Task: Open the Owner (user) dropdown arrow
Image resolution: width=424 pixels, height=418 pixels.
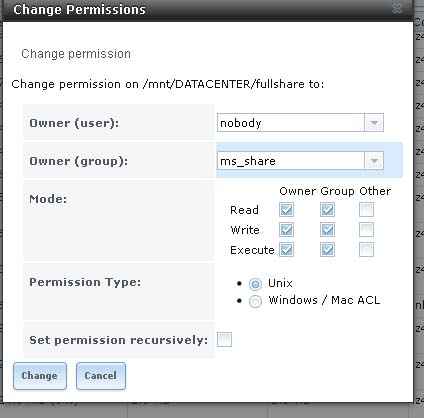Action: pyautogui.click(x=374, y=123)
